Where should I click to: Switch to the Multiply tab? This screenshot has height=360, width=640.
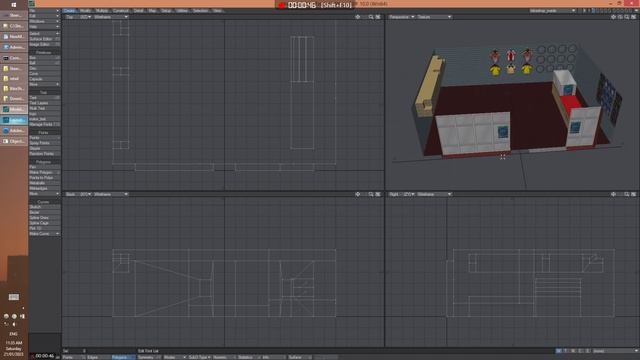pyautogui.click(x=102, y=11)
